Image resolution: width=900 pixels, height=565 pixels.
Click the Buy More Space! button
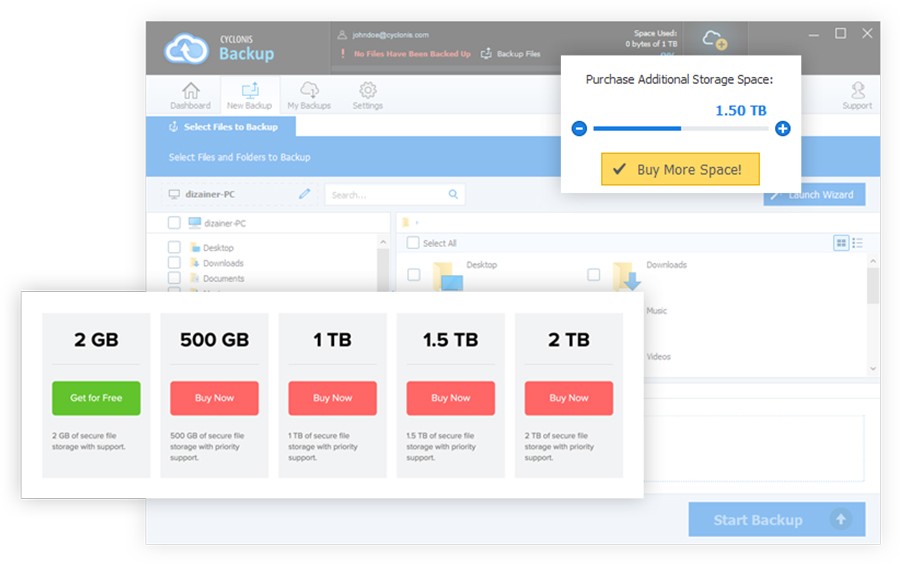[x=679, y=170]
